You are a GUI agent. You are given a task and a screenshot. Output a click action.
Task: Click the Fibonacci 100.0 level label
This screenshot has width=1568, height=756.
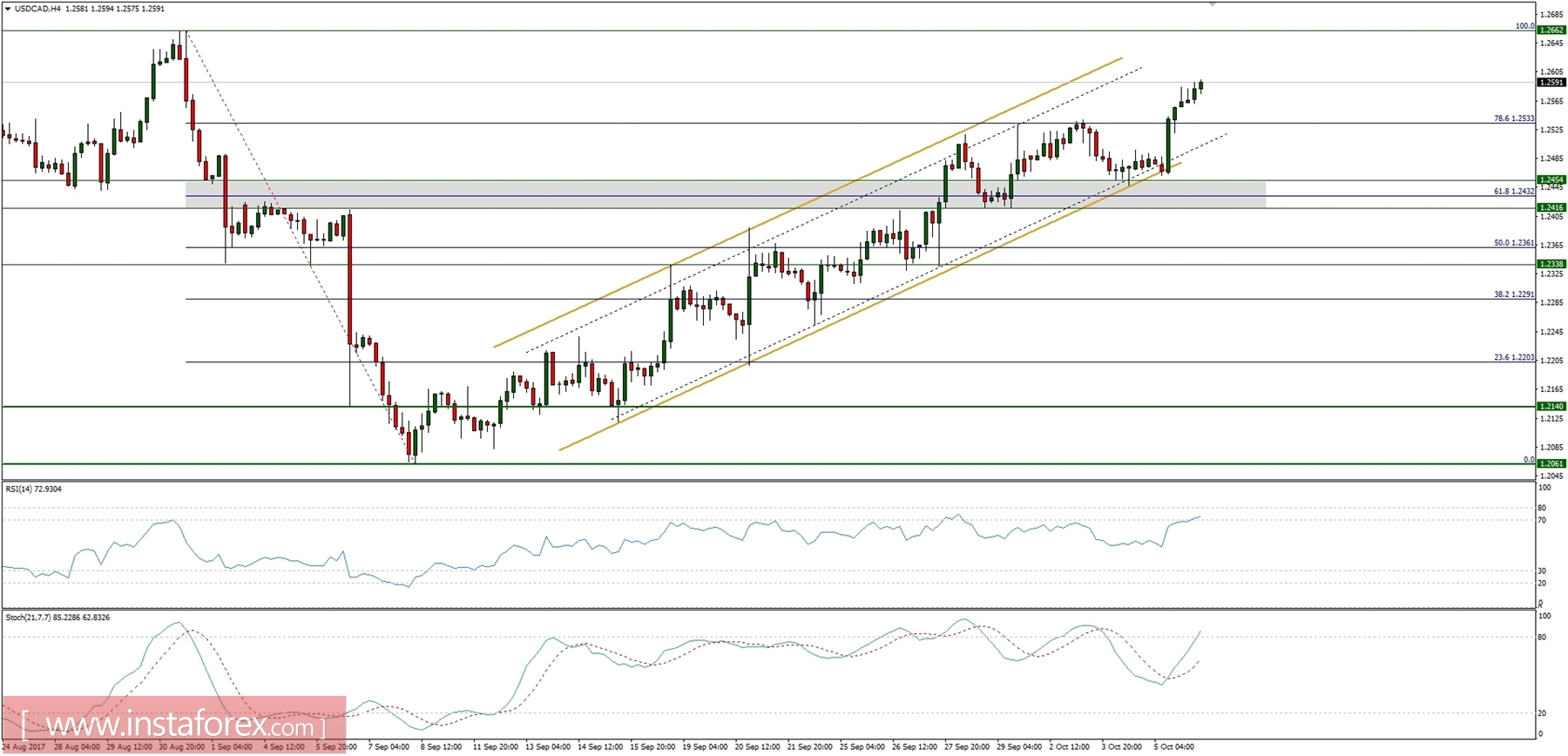1524,26
